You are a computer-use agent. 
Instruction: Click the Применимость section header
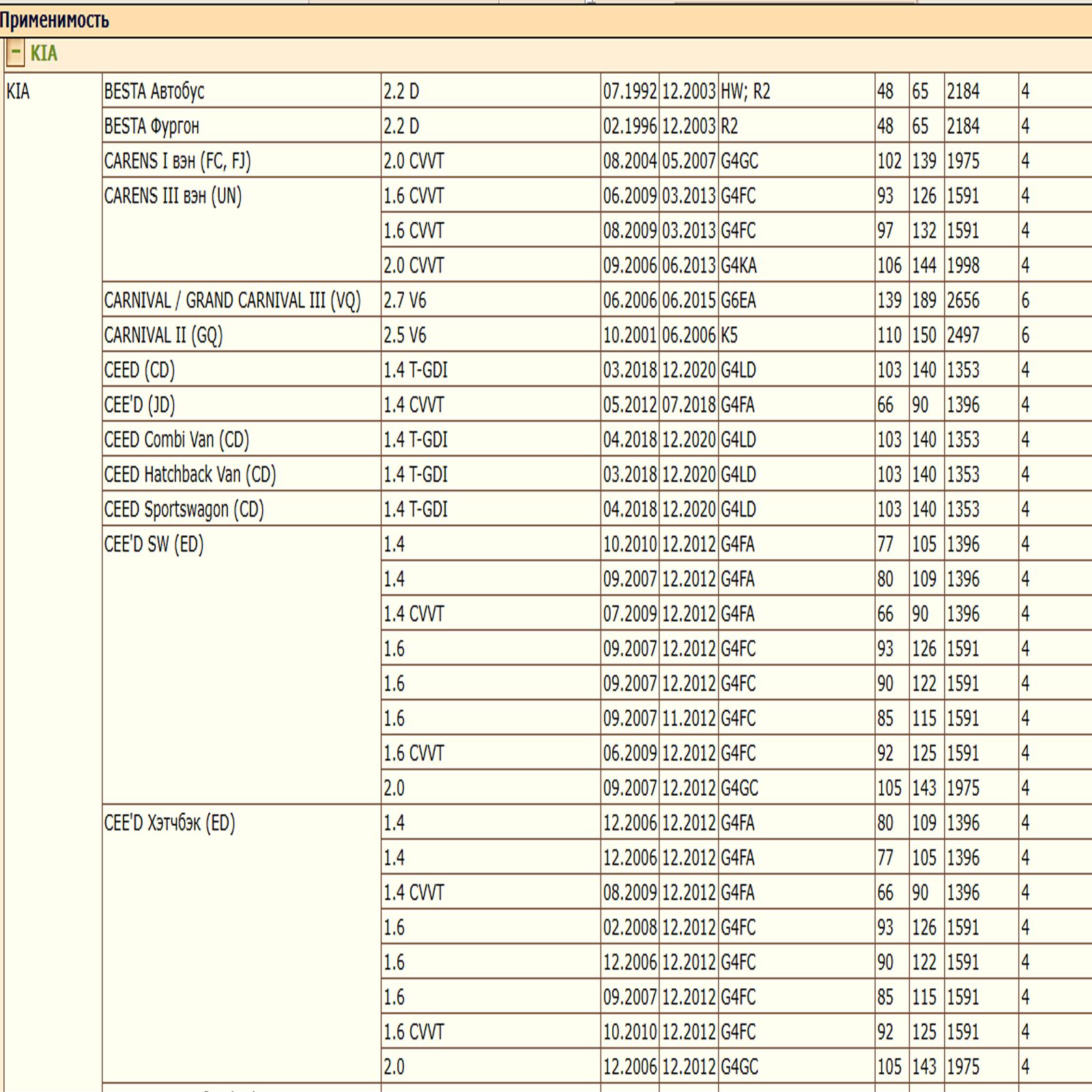click(x=55, y=20)
